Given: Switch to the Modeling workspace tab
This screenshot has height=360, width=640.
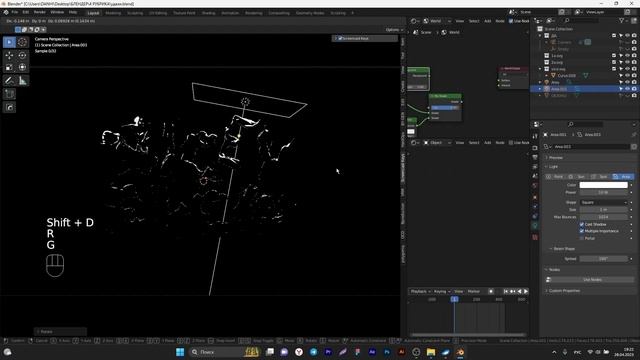Looking at the screenshot, I should tap(113, 13).
